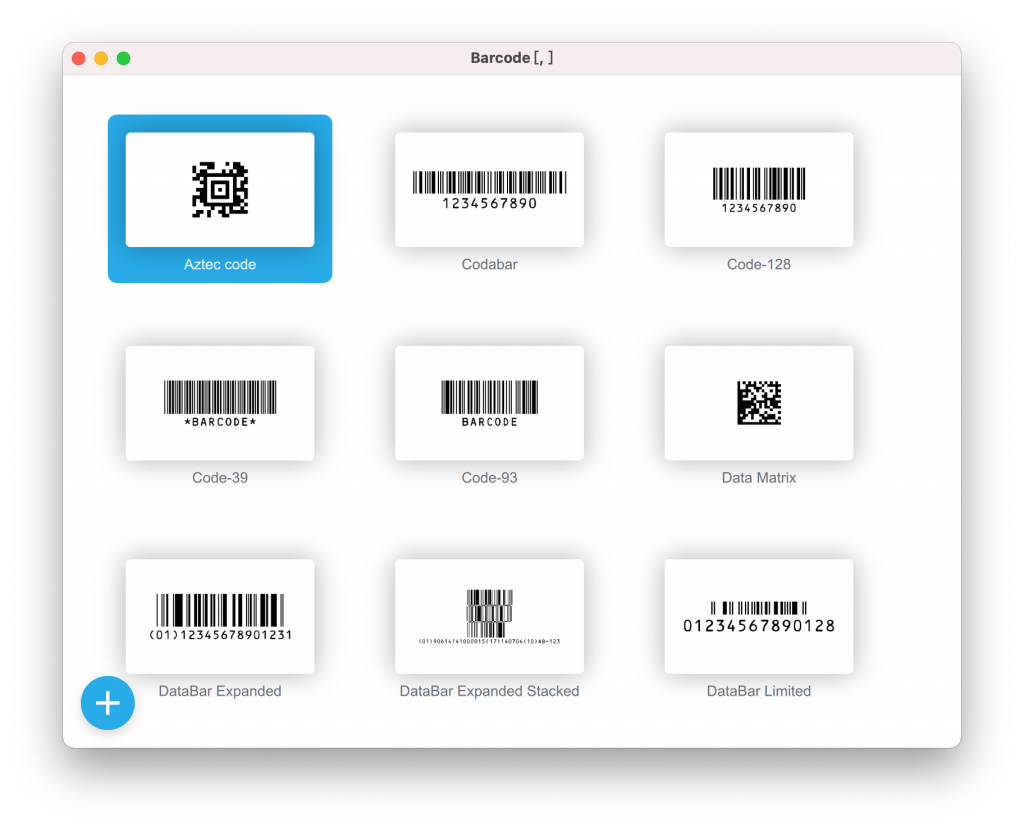Click the DataBar Limited label text

click(x=759, y=691)
